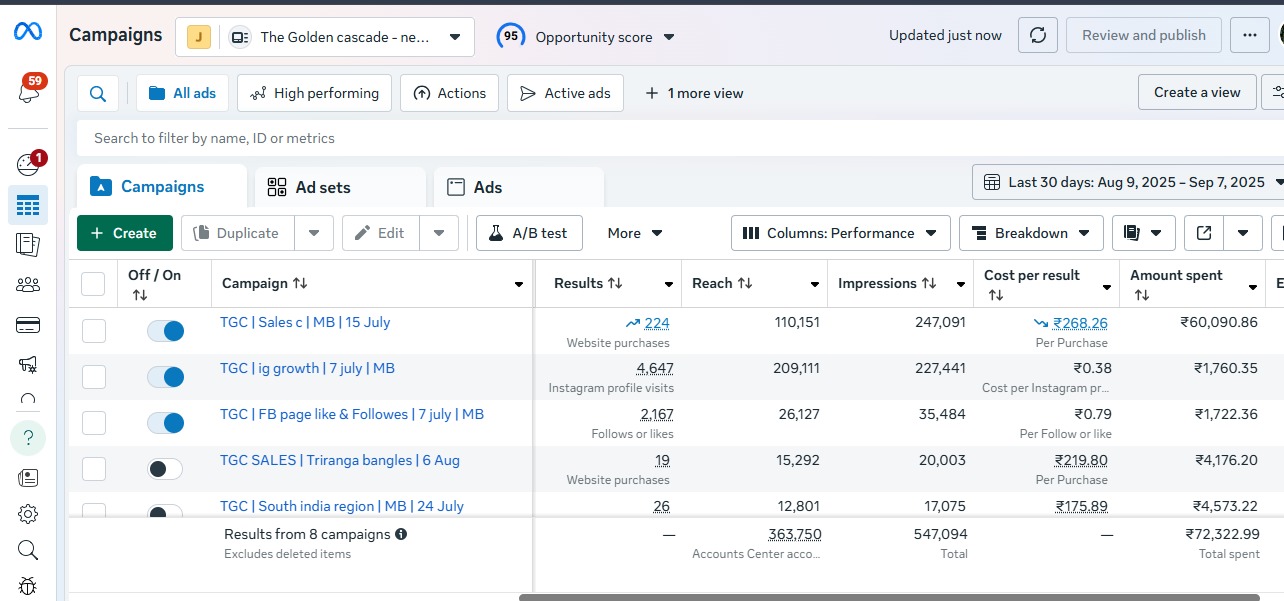Open the three-dot more options button
Screen dimensions: 1284x601
tap(1249, 35)
